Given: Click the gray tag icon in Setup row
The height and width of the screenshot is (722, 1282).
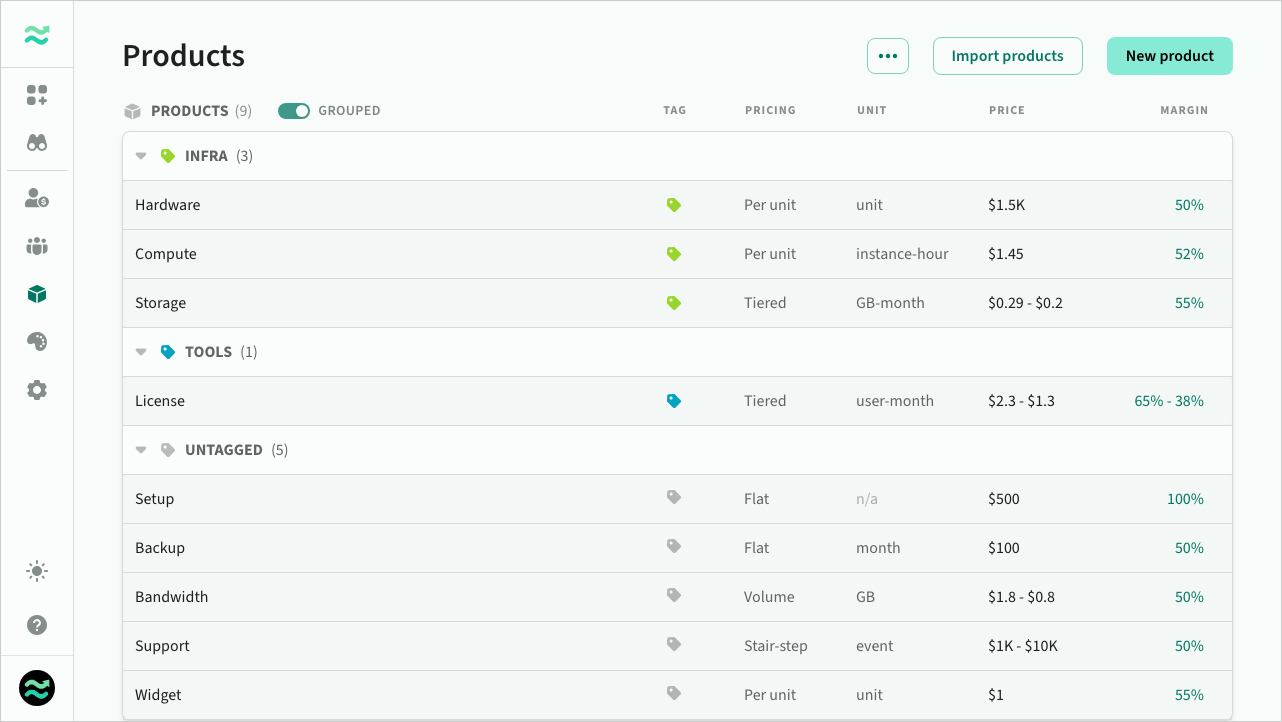Looking at the screenshot, I should pos(674,497).
